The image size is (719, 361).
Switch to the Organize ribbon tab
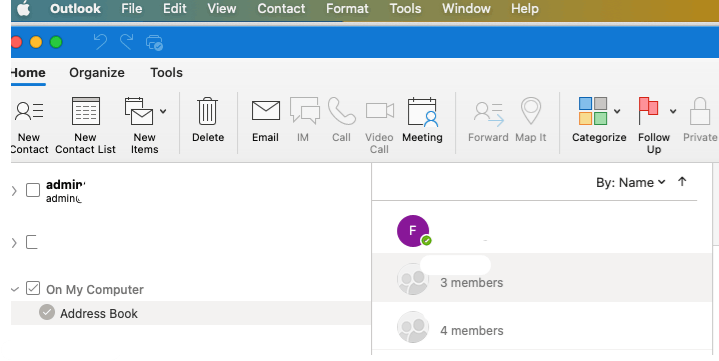97,72
